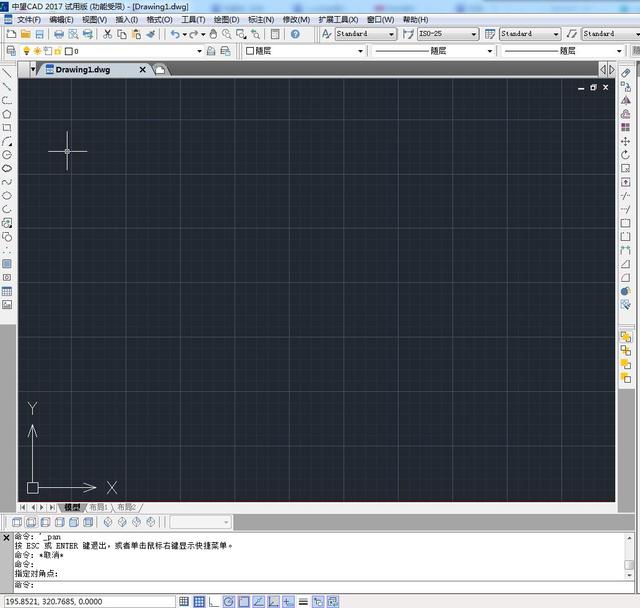Open the Hatch tool
This screenshot has width=640, height=608.
[7, 264]
